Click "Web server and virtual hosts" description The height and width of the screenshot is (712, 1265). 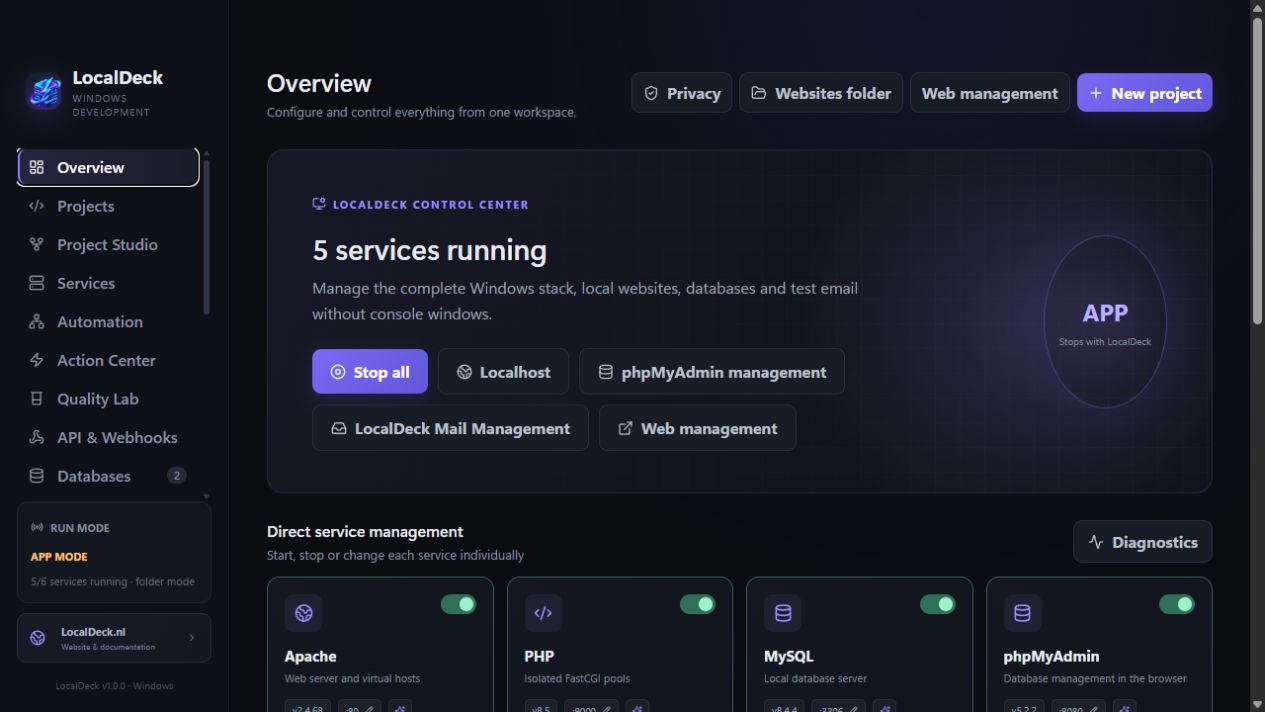(x=352, y=679)
